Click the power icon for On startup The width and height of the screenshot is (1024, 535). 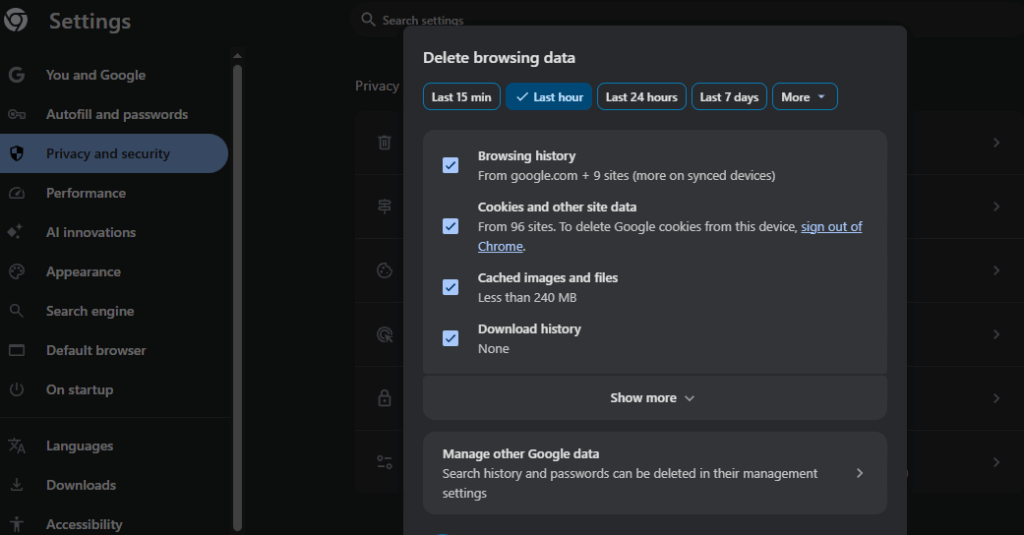(x=16, y=389)
